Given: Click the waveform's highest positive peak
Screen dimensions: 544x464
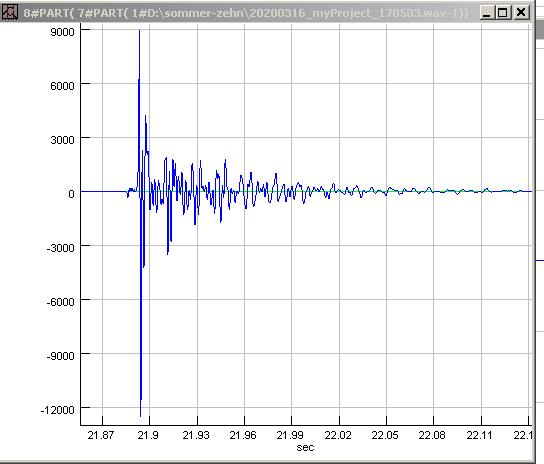Looking at the screenshot, I should click(139, 31).
